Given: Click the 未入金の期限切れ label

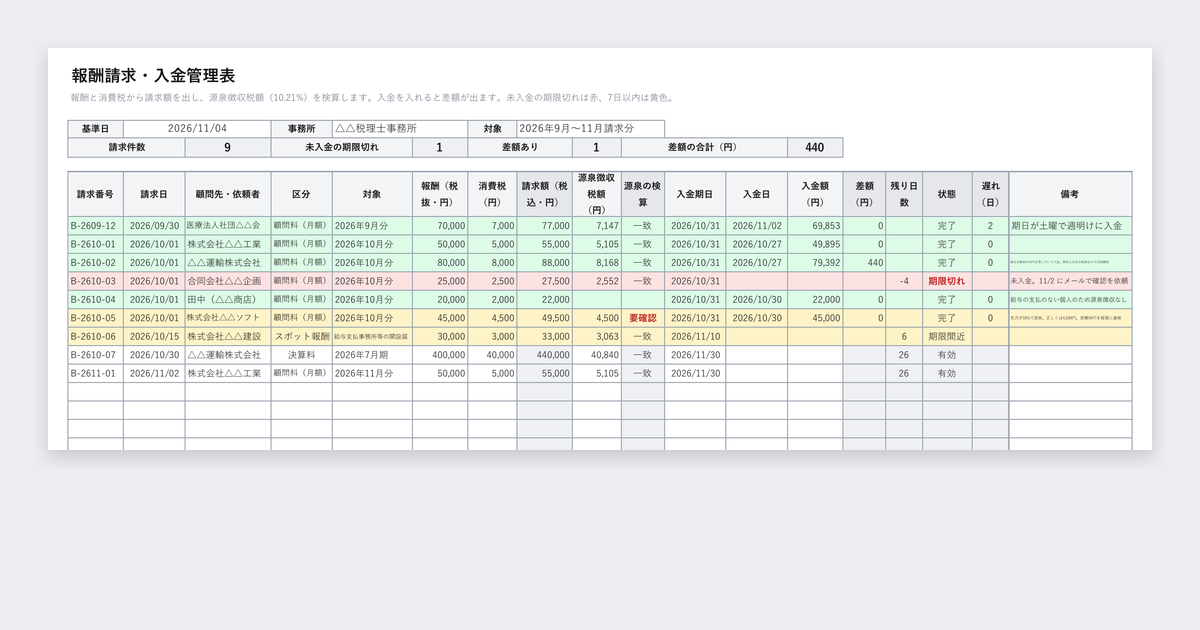Looking at the screenshot, I should 342,147.
